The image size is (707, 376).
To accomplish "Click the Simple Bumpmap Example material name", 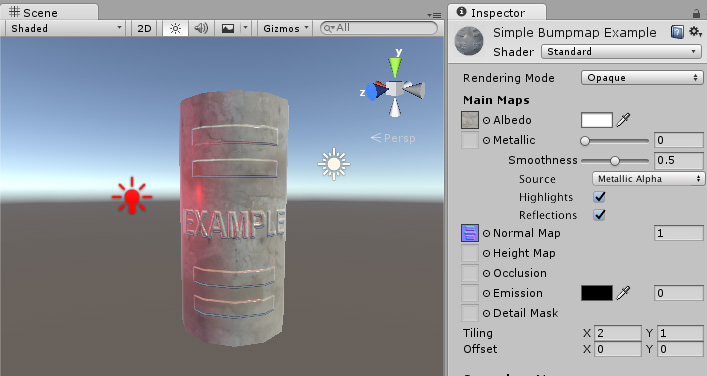I will (x=574, y=32).
